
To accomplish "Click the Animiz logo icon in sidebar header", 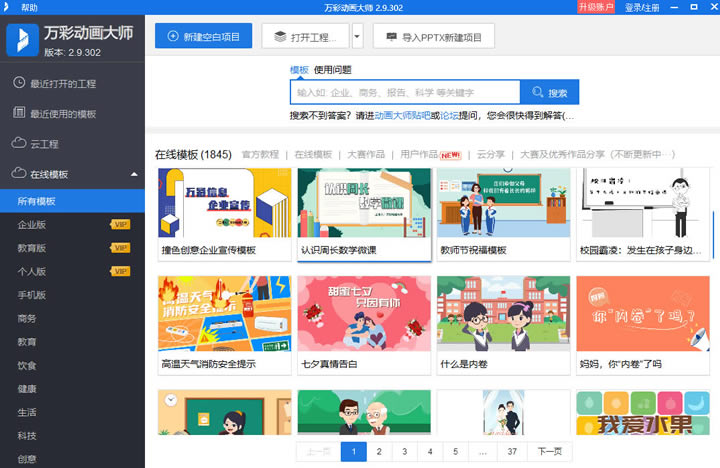I will click(x=22, y=40).
